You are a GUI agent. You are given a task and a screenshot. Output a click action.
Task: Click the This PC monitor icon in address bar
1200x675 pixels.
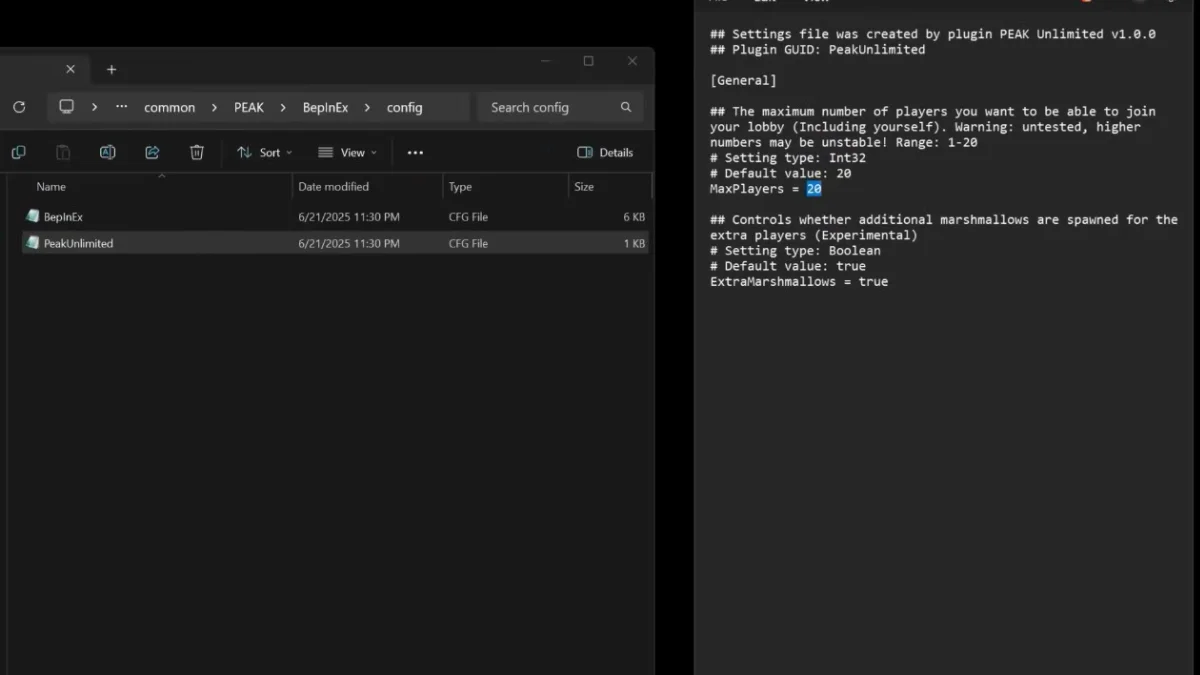pyautogui.click(x=67, y=107)
